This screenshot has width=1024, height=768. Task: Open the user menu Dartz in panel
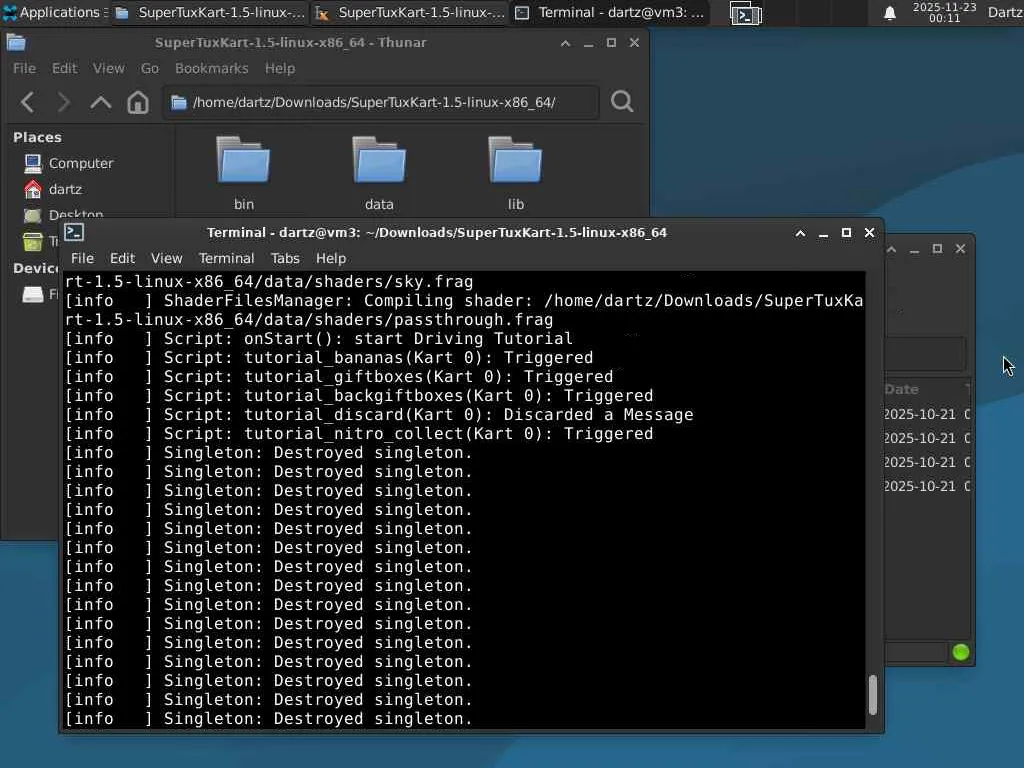1004,12
